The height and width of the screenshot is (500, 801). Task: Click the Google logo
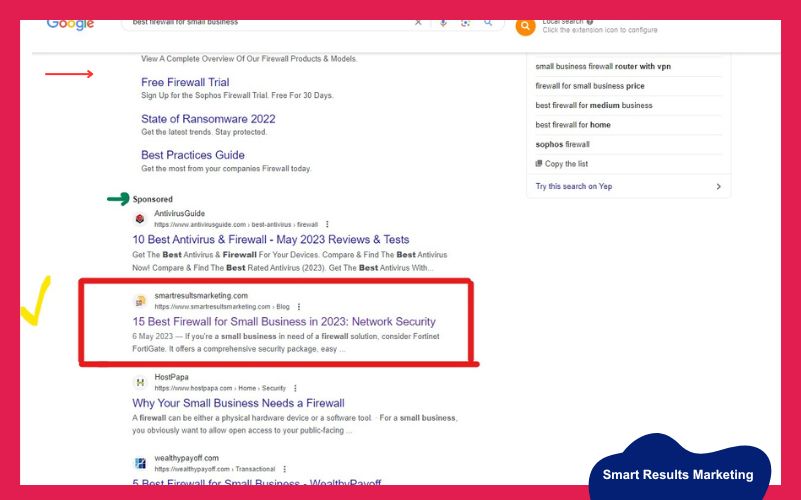[x=70, y=25]
